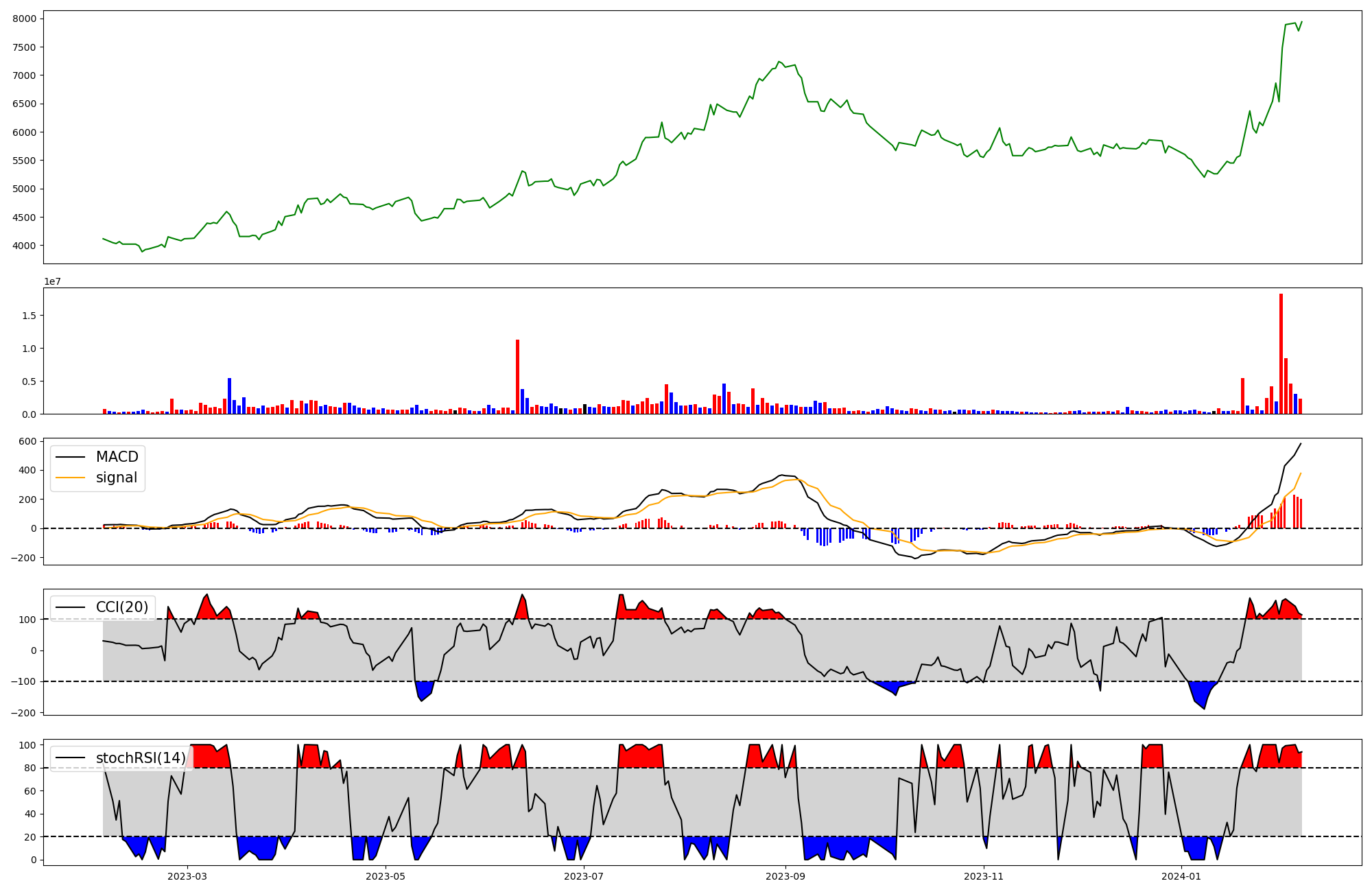Click the 2023-05 x-axis date label
1372x892 pixels.
click(x=386, y=876)
